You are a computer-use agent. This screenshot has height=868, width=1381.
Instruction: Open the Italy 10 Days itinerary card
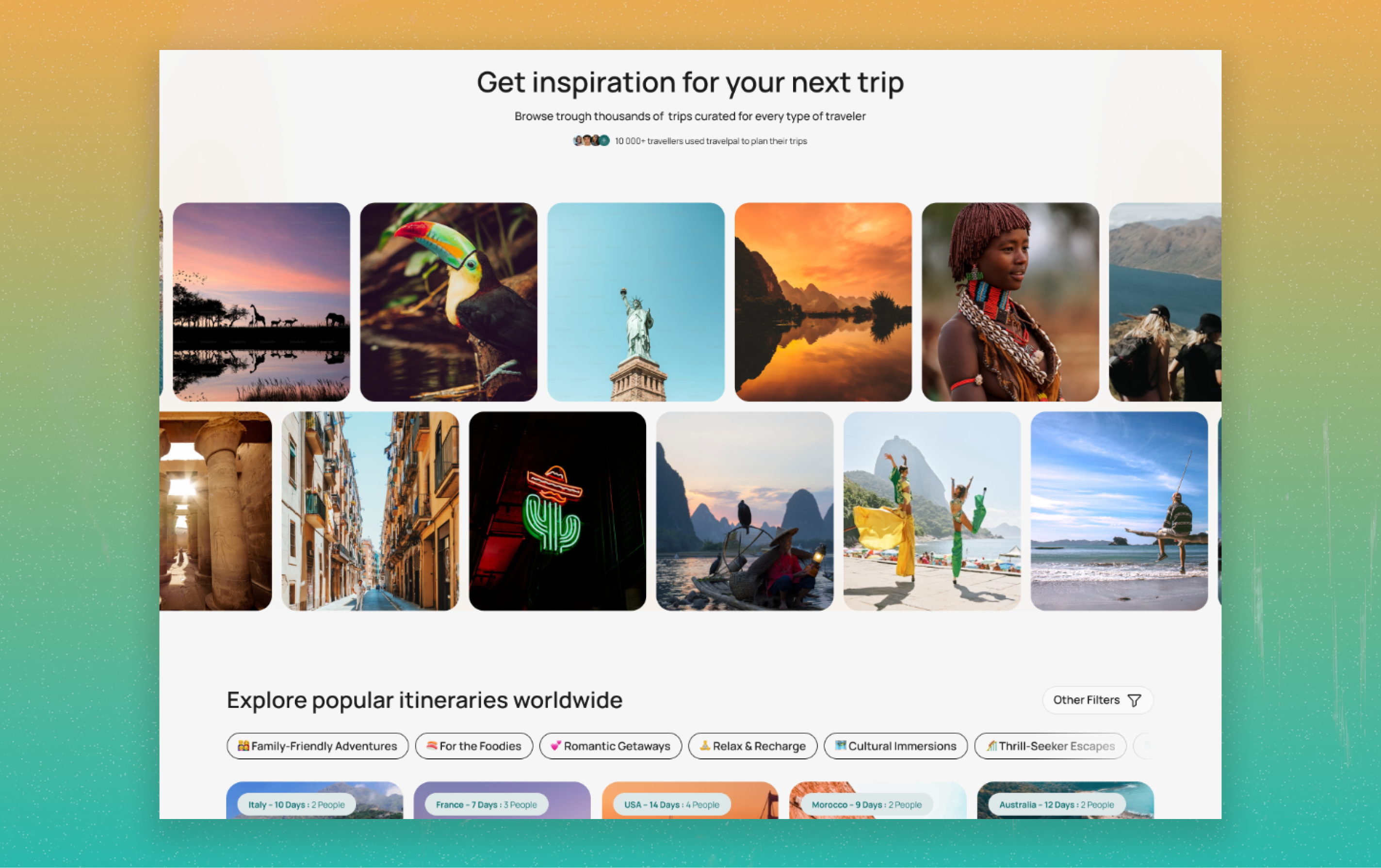tap(314, 800)
